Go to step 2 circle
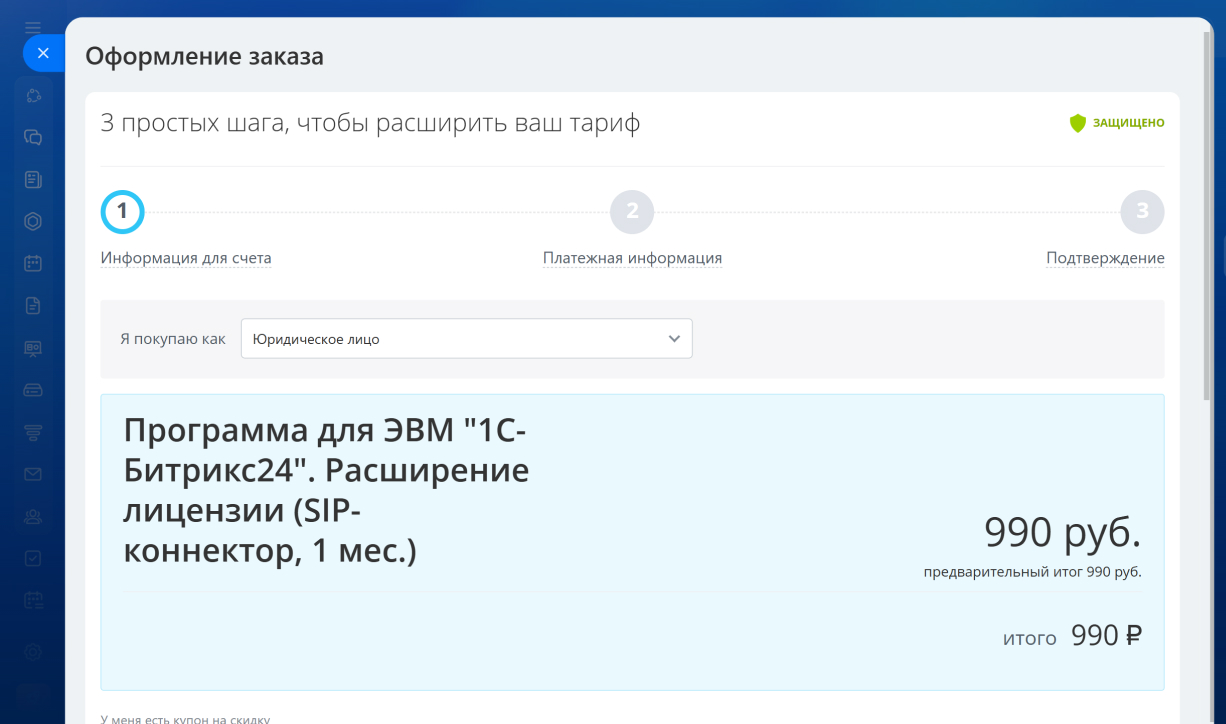1226x724 pixels. 632,212
